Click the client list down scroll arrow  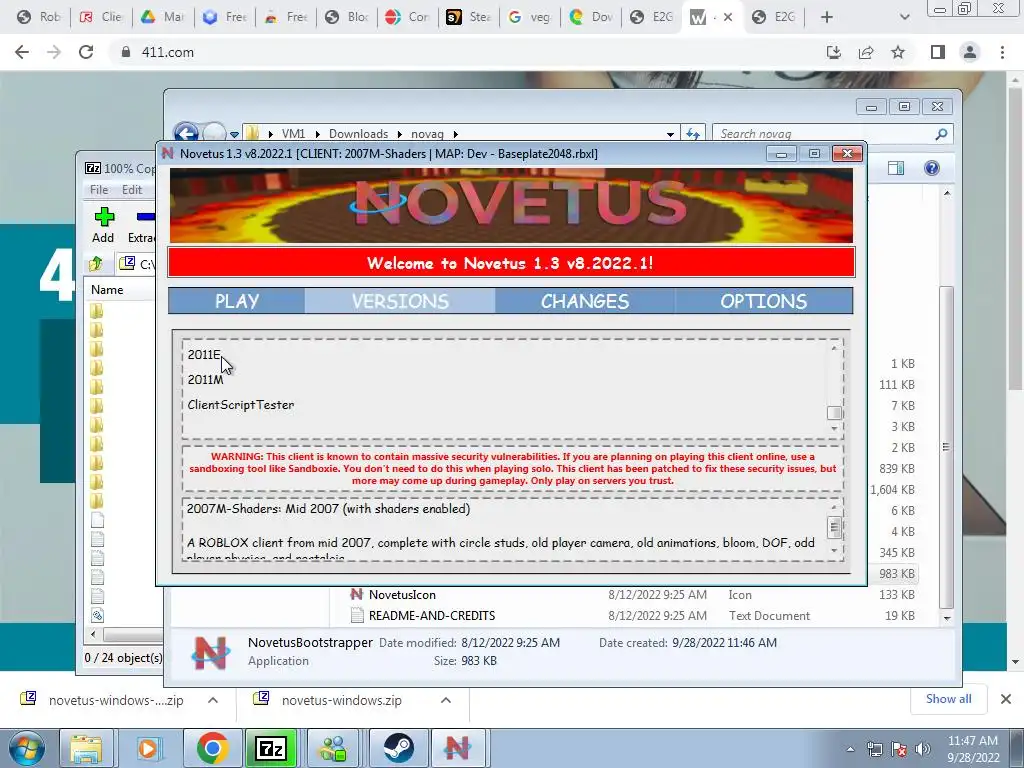point(834,428)
